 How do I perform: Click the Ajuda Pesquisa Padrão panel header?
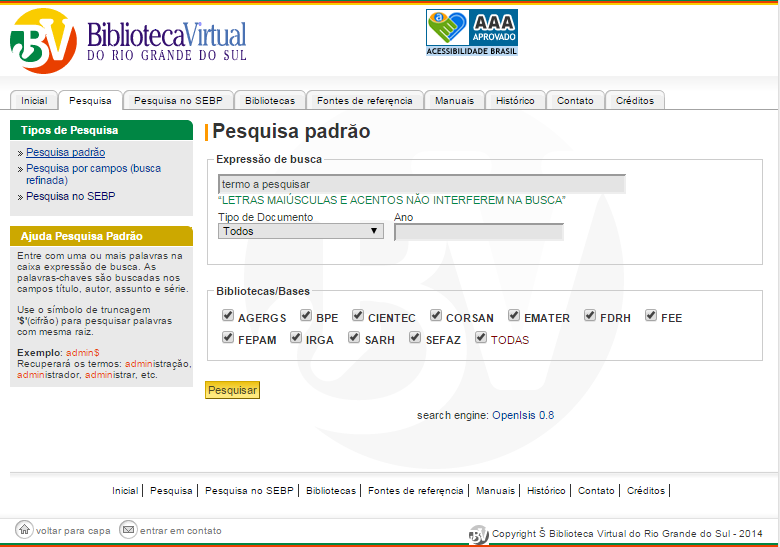click(x=101, y=236)
